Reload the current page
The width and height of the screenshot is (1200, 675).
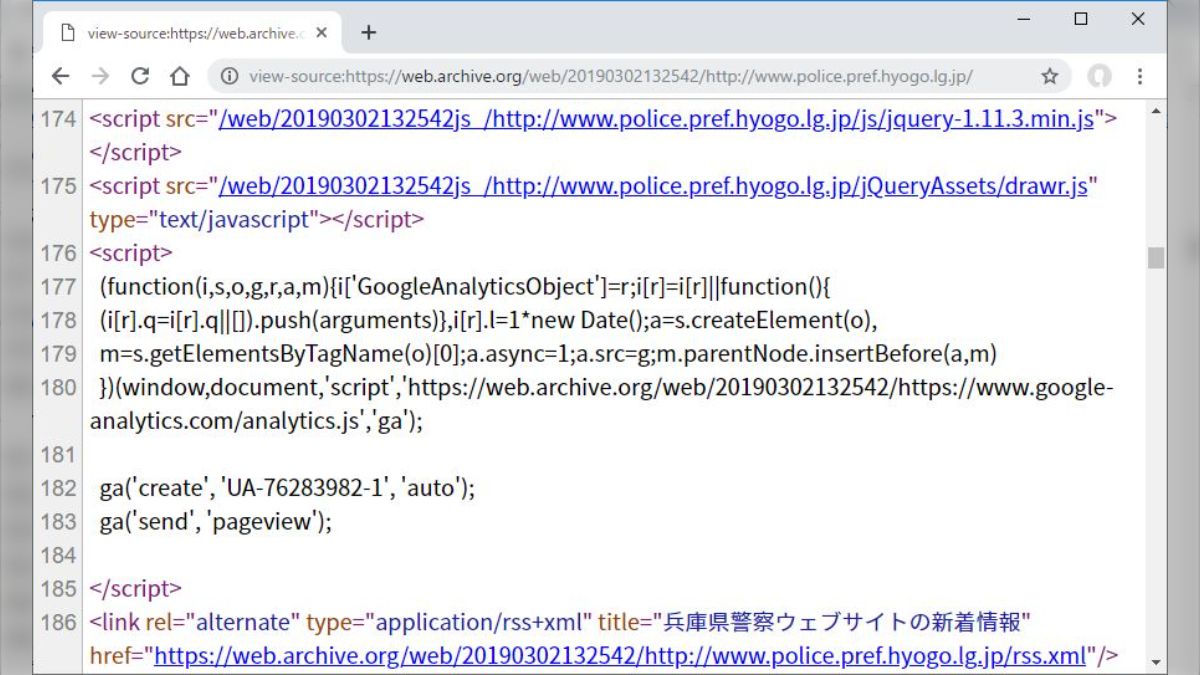tap(140, 76)
